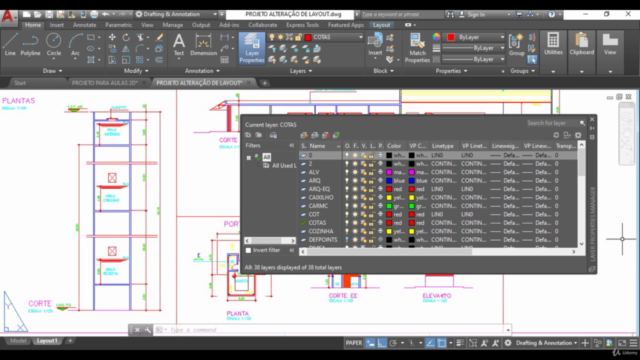Open layer states manager icon
Viewport: 640px width, 360px height.
tap(273, 135)
